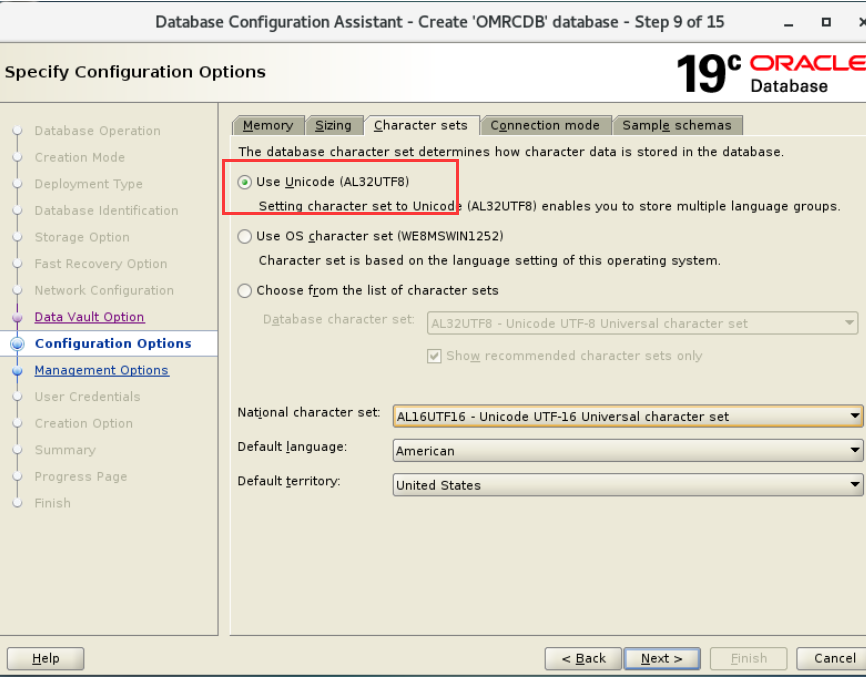
Task: Open the Default language dropdown
Action: (x=852, y=450)
